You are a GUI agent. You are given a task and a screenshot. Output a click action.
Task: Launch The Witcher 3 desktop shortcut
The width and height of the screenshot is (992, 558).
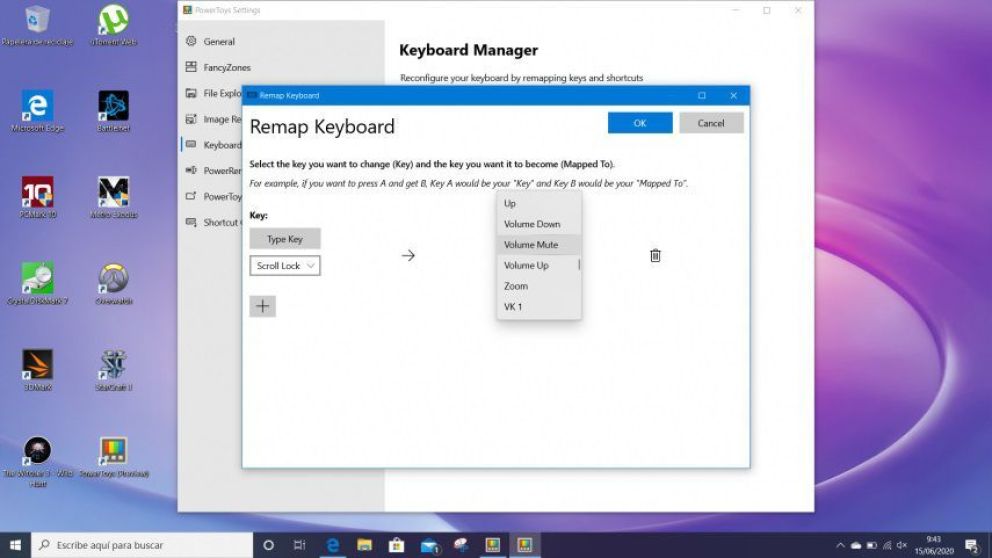click(x=37, y=462)
